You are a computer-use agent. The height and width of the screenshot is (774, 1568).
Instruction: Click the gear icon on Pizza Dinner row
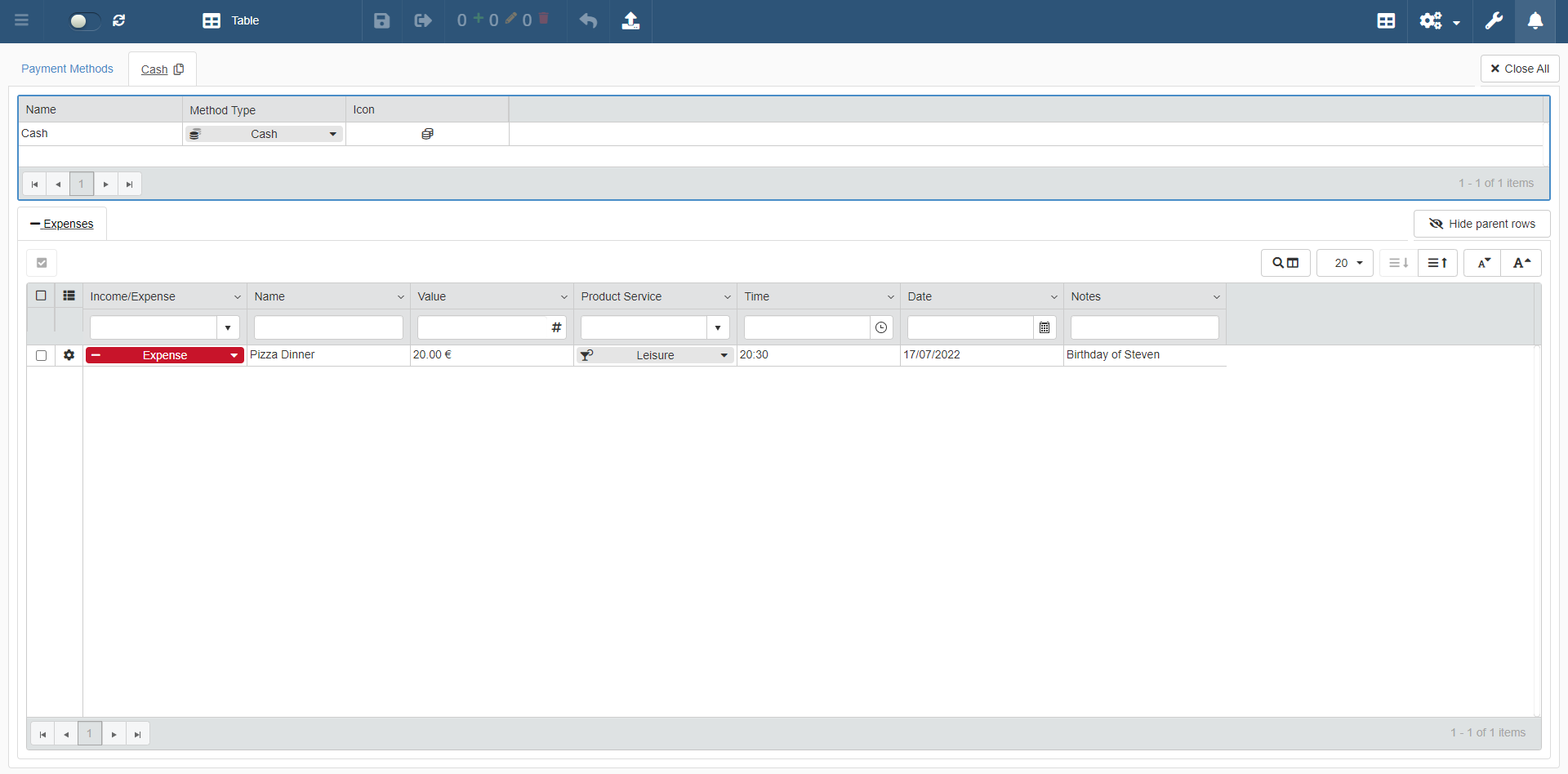(x=69, y=355)
